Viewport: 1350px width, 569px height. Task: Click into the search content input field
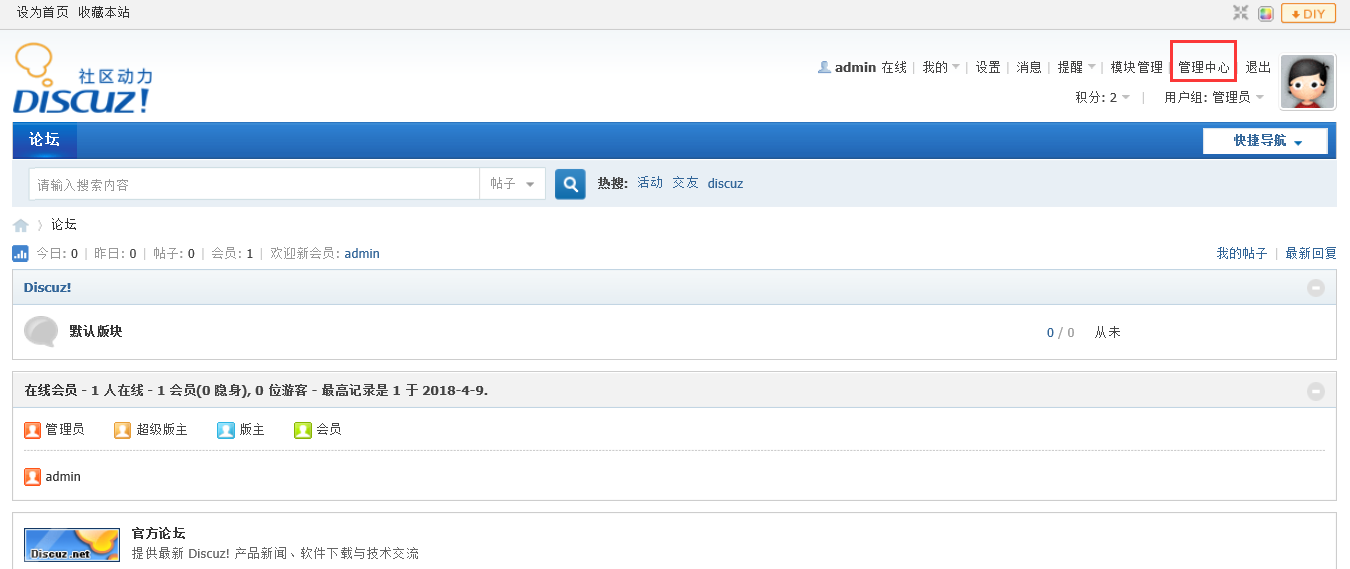(255, 184)
